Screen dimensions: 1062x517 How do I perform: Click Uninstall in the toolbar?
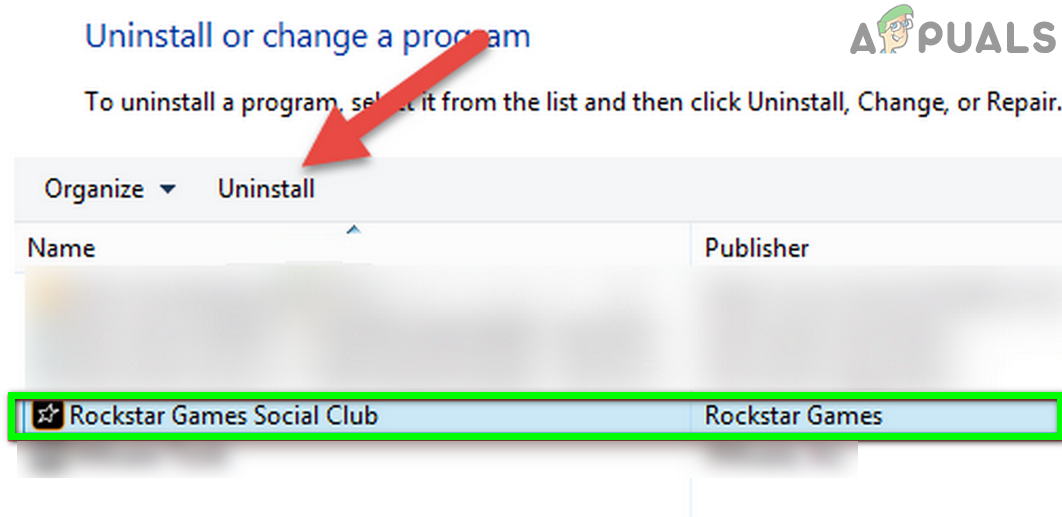click(x=266, y=188)
